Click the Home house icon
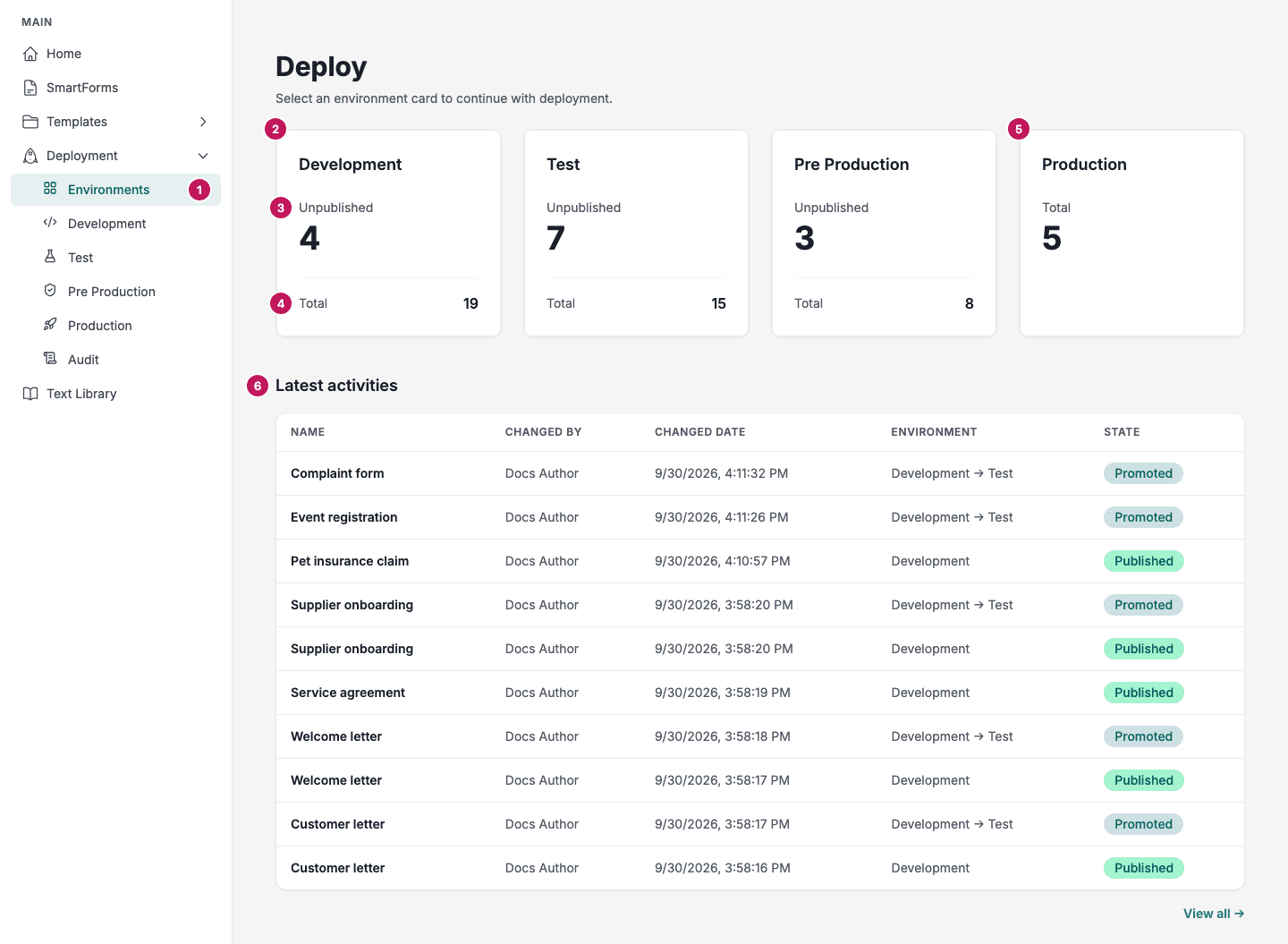Screen dimensions: 1288x944 (30, 54)
